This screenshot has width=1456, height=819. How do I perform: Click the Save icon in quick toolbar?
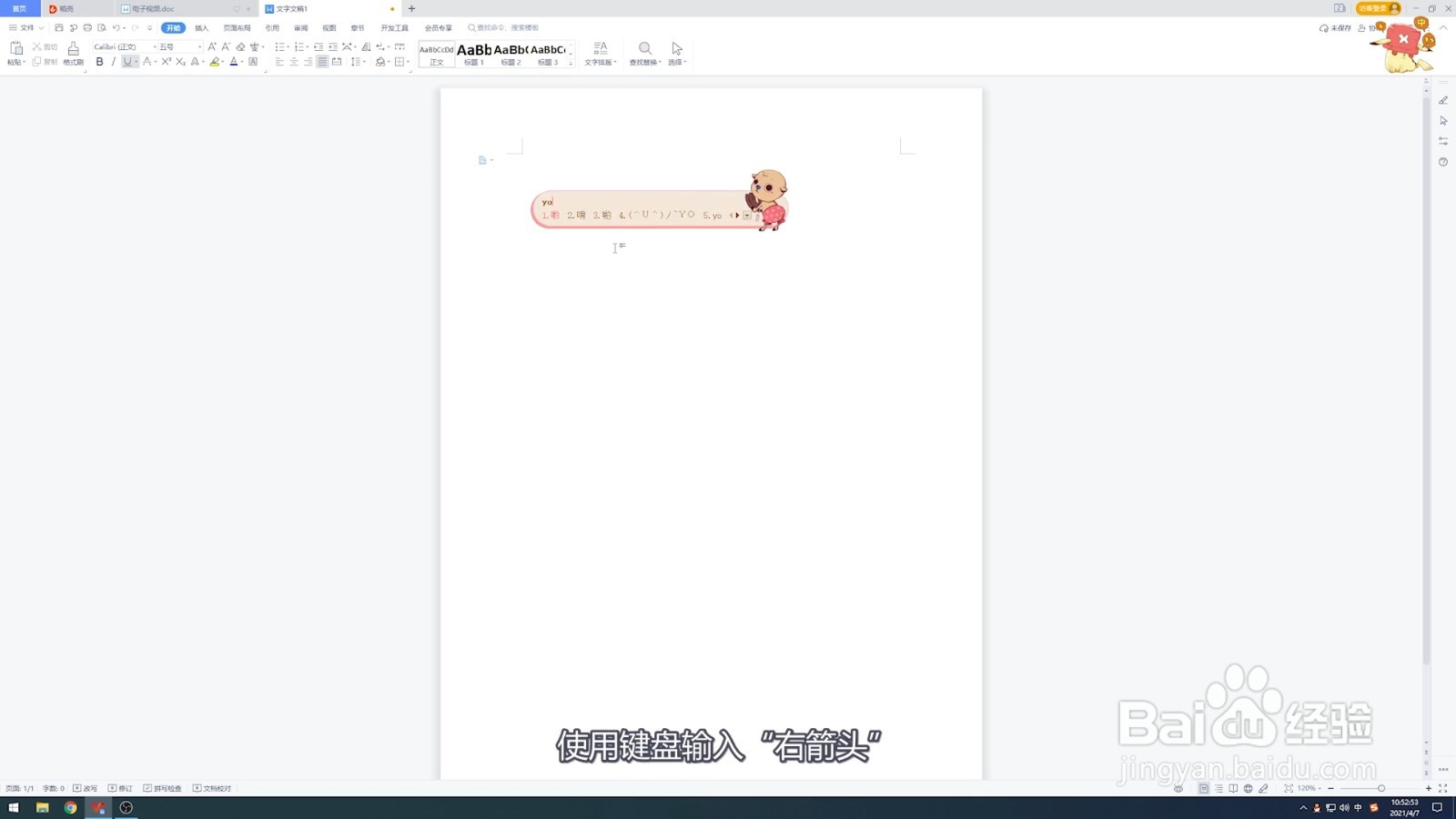tap(59, 28)
